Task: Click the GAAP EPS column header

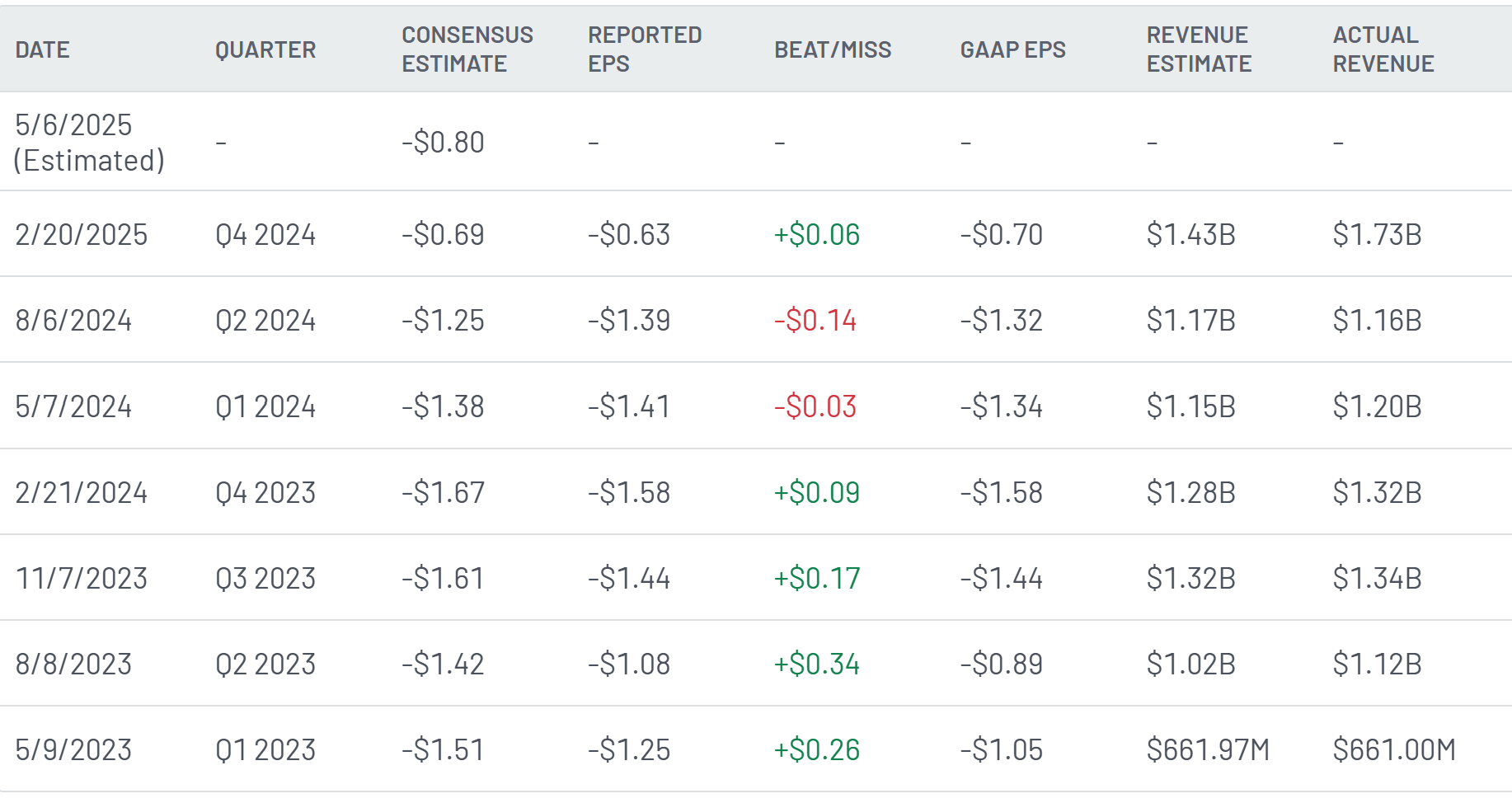Action: pos(1012,49)
